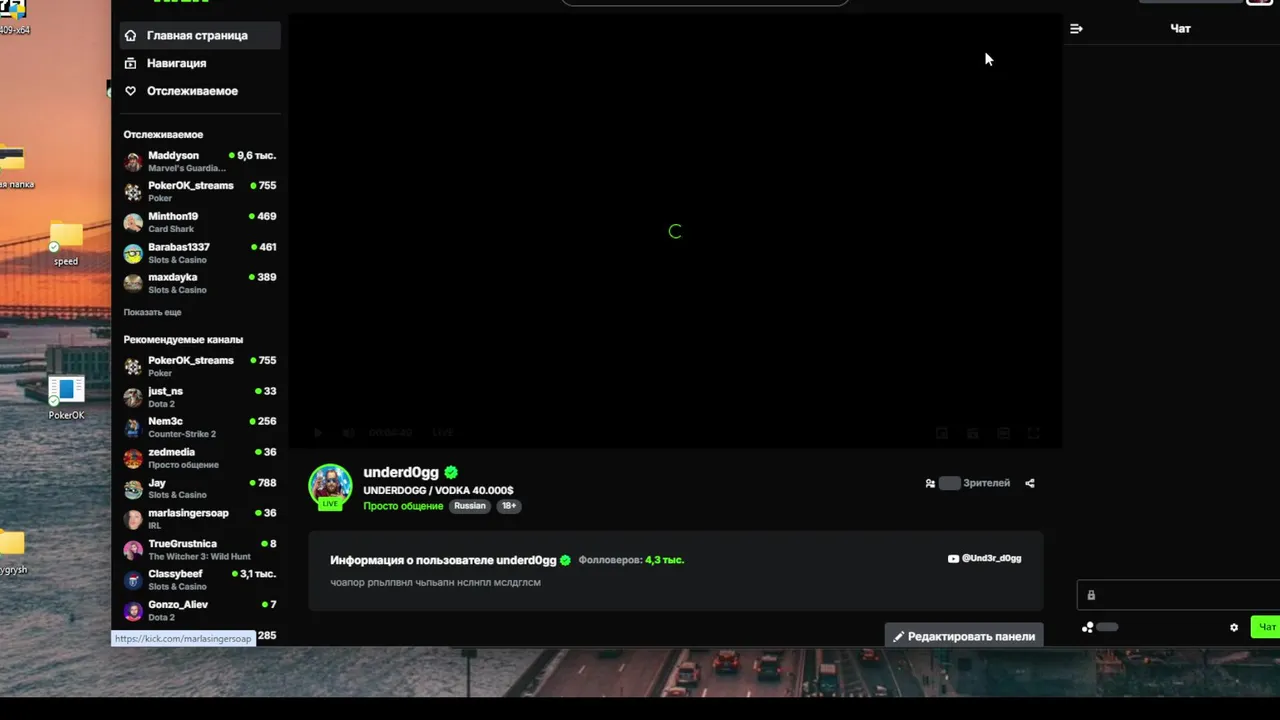The height and width of the screenshot is (720, 1280).
Task: Expand followed list with Показать еще
Action: [x=152, y=312]
